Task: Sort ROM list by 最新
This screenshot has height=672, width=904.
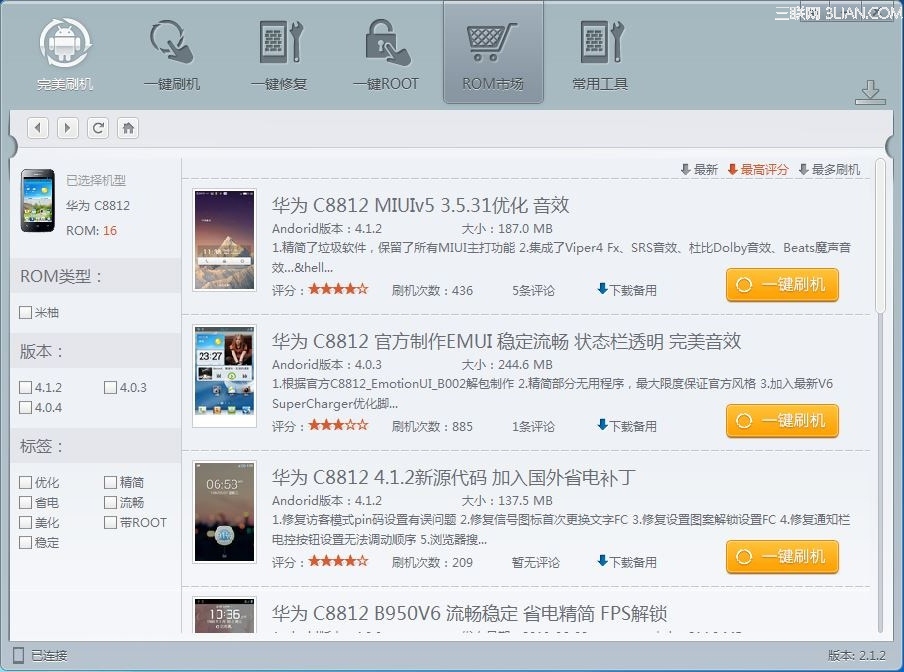Action: (699, 169)
